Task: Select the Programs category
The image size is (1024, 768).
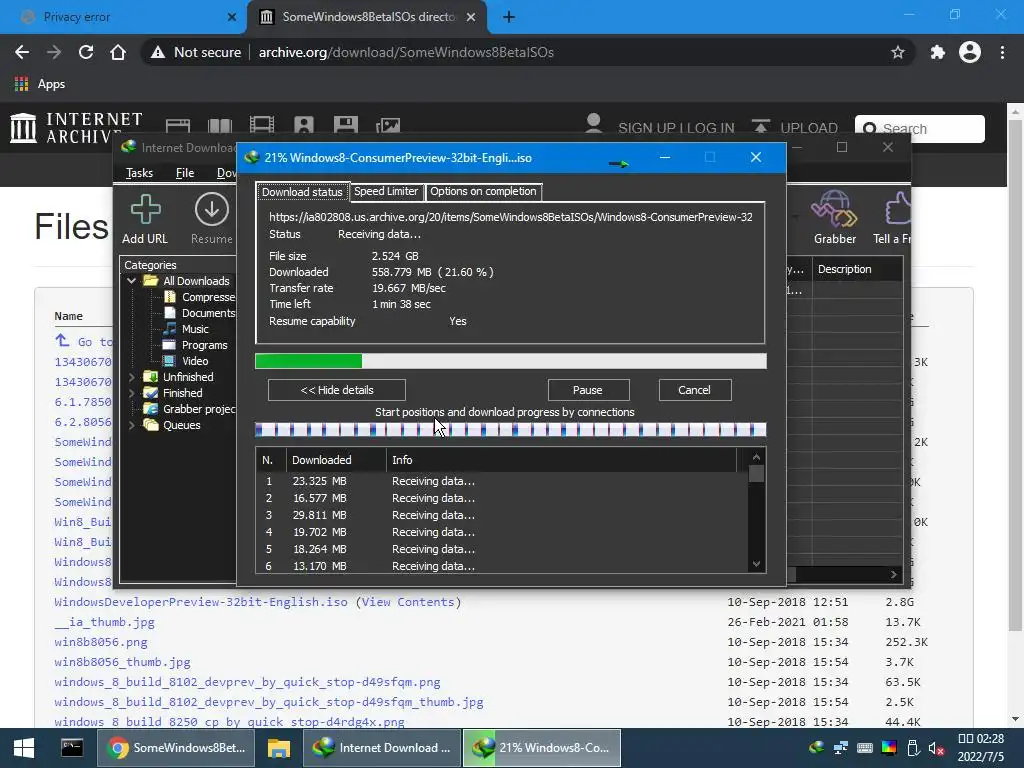Action: coord(195,345)
